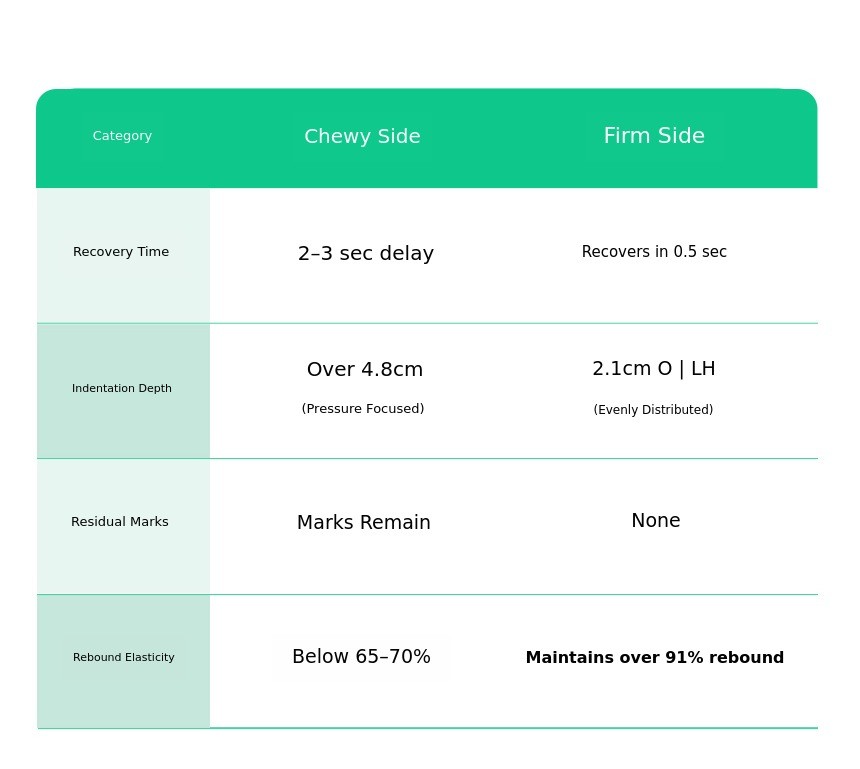Viewport: 860px width, 769px height.
Task: Click the Indentation Depth row label
Action: (122, 388)
